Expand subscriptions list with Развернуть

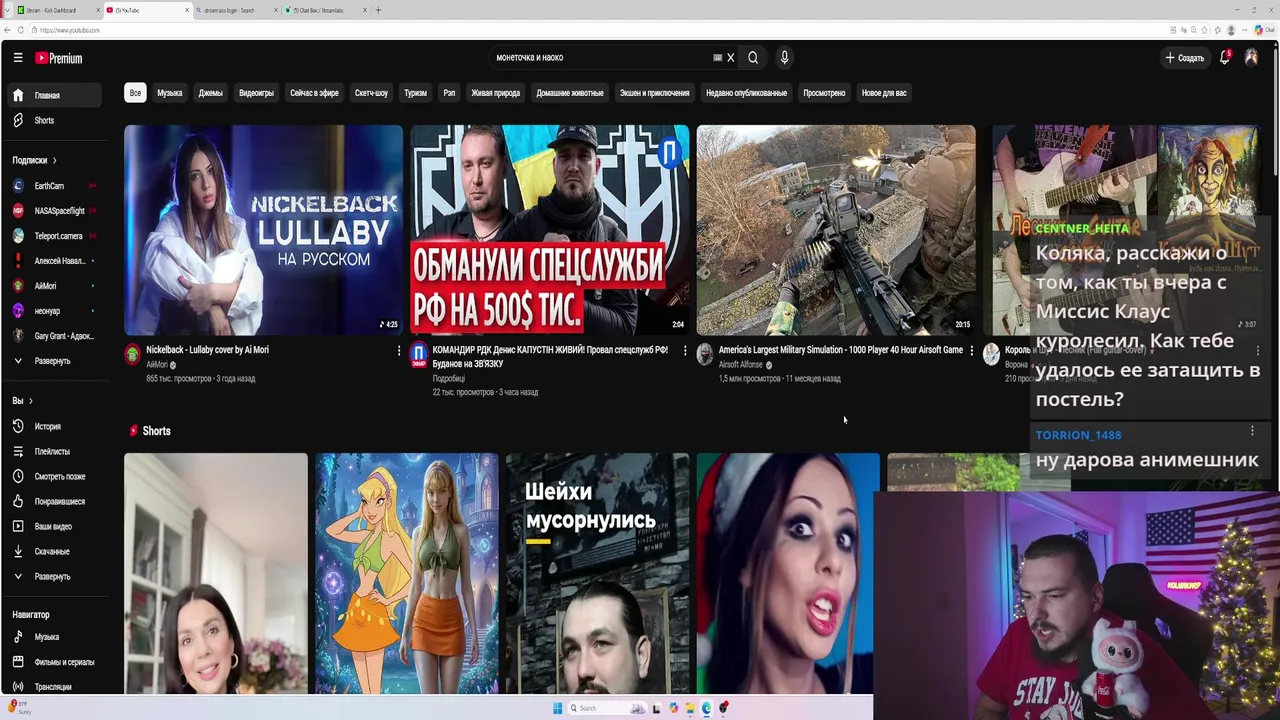coord(56,361)
